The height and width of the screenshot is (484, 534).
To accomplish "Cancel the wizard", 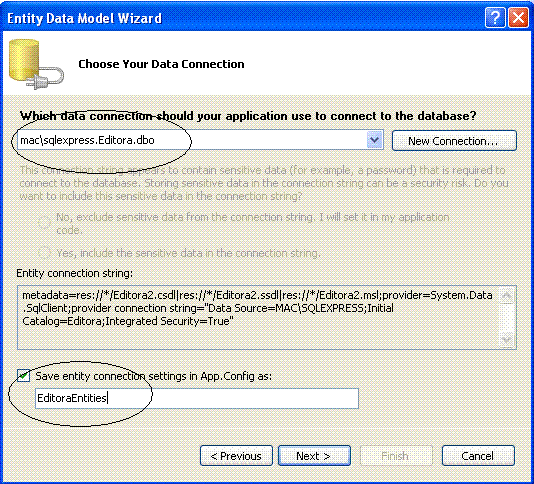I will pyautogui.click(x=478, y=455).
